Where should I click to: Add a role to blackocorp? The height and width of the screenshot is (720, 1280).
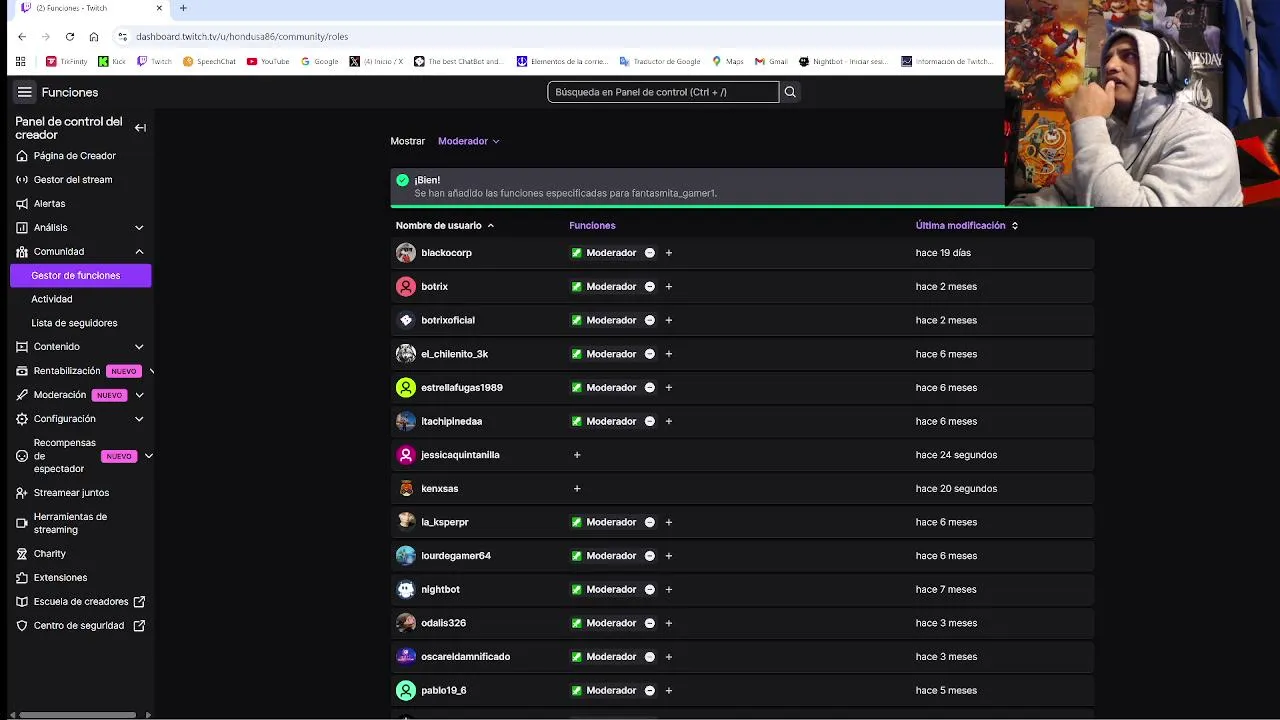point(669,253)
